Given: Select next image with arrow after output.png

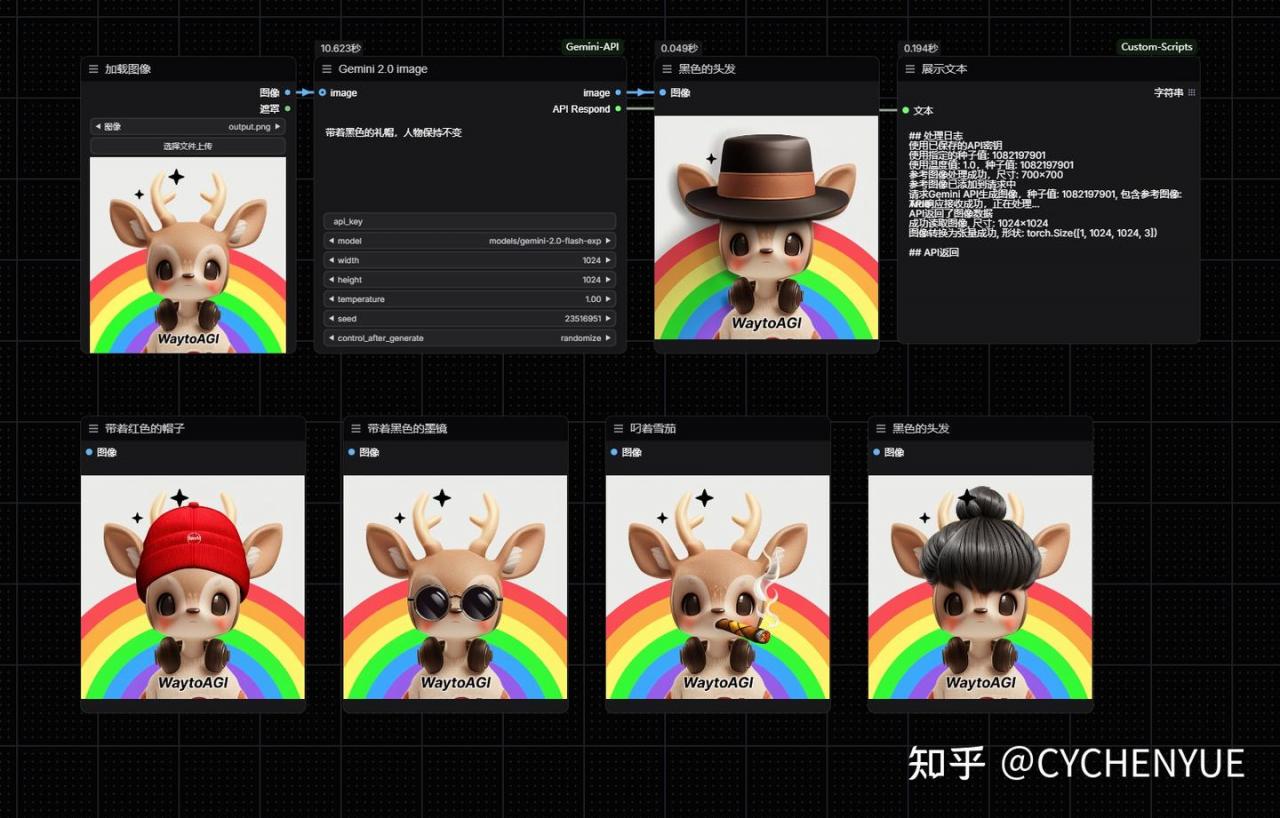Looking at the screenshot, I should click(x=278, y=127).
